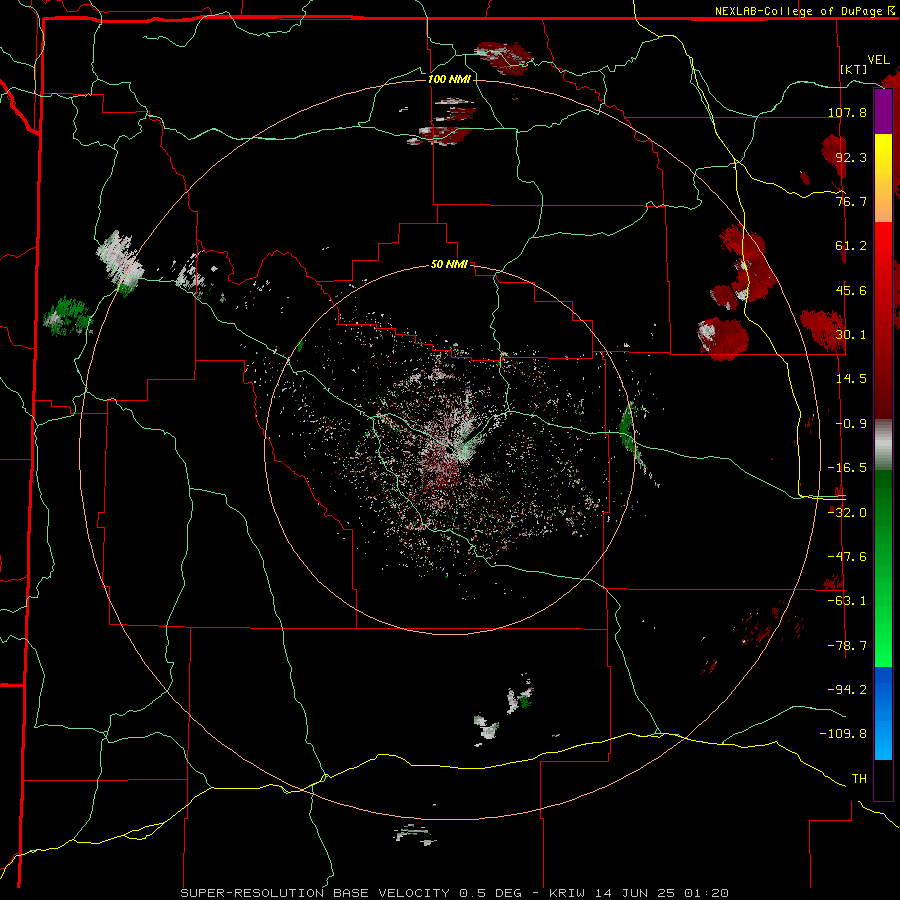Pick the 14.5 scale label
900x900 pixels.
pyautogui.click(x=851, y=379)
